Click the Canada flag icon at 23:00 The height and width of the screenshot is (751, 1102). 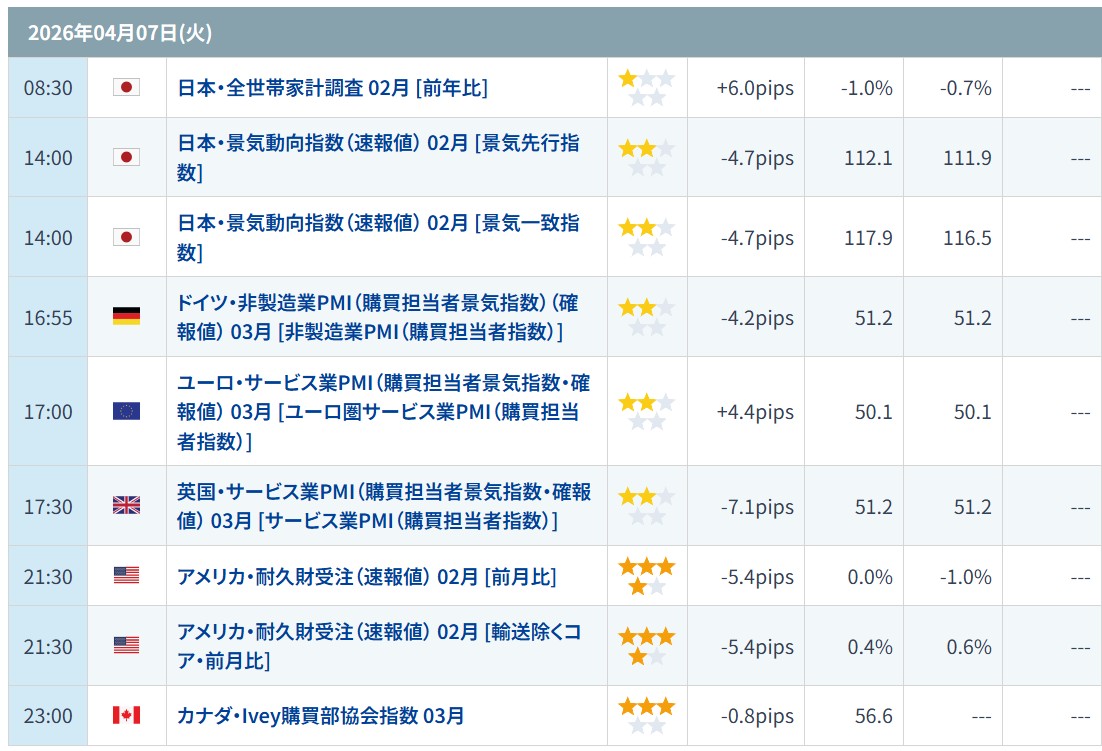tap(126, 715)
